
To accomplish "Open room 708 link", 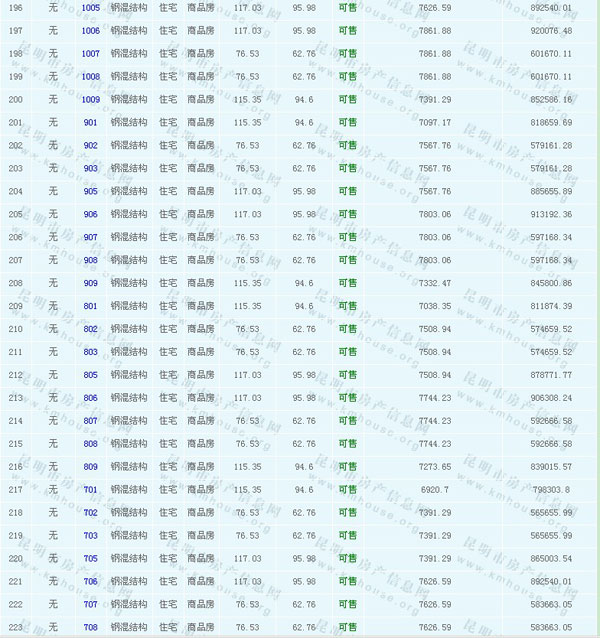I will click(90, 627).
